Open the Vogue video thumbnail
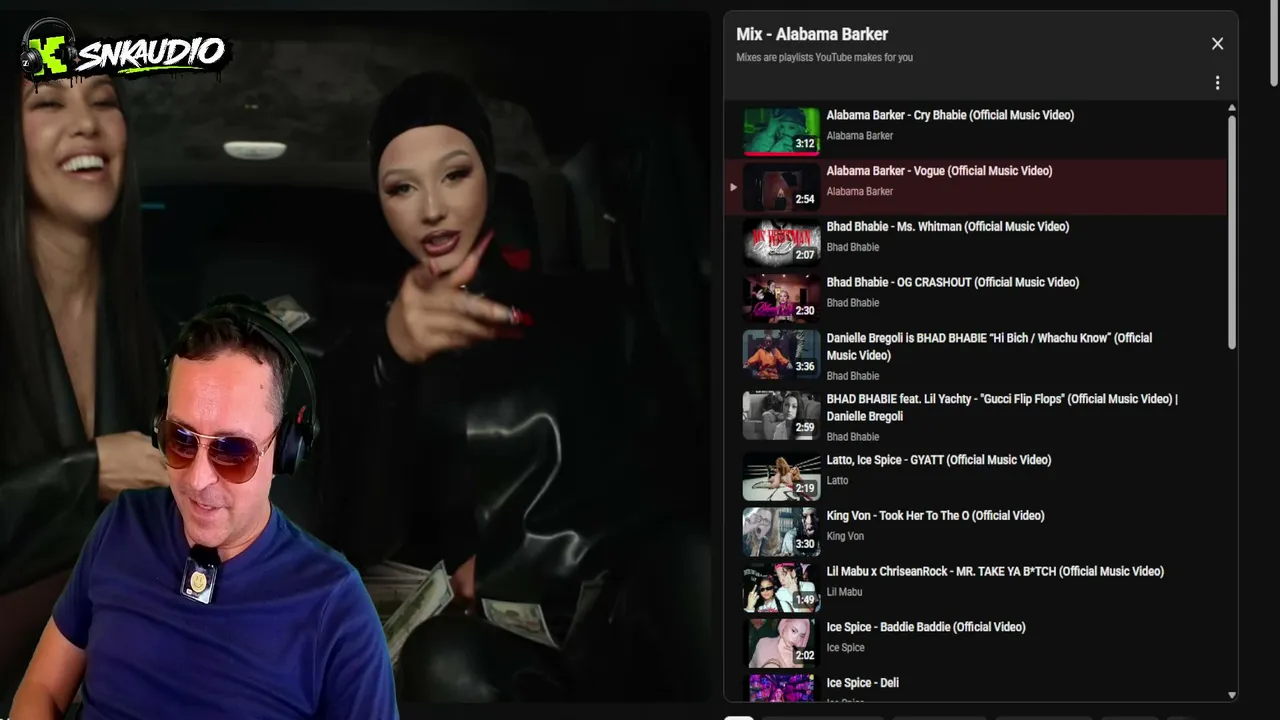This screenshot has height=720, width=1280. [781, 187]
